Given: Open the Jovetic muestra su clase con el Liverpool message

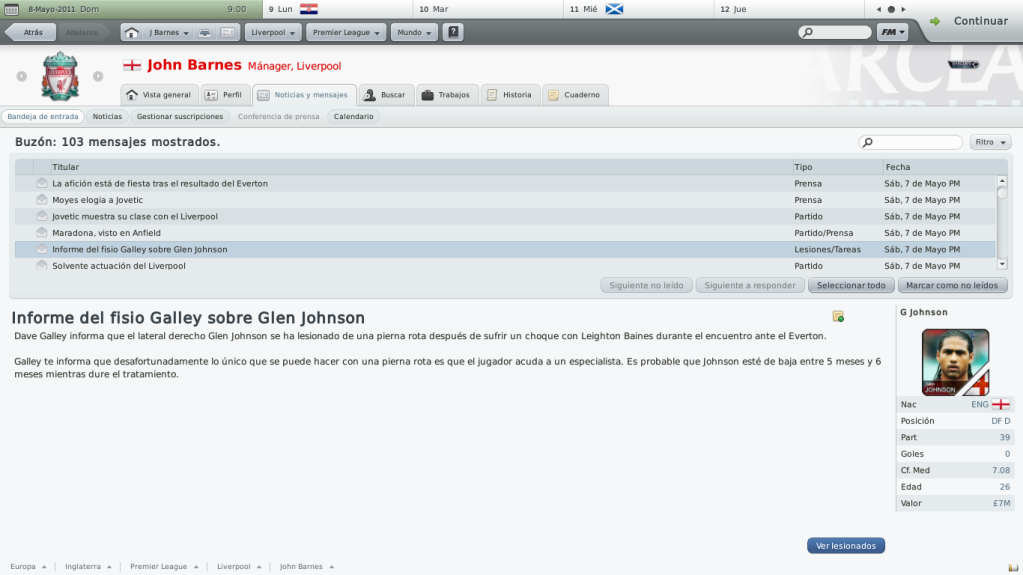Looking at the screenshot, I should [x=505, y=216].
